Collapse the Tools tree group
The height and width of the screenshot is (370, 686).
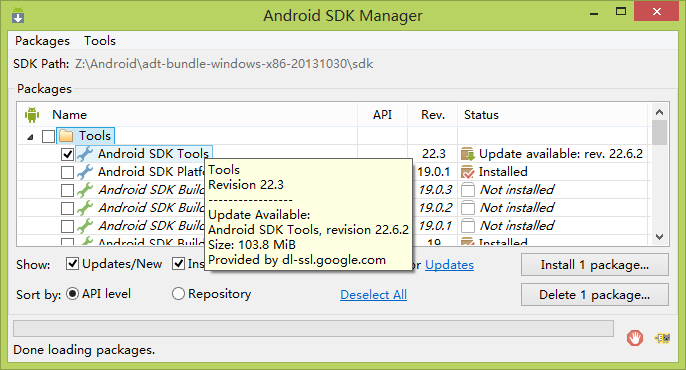coord(30,137)
